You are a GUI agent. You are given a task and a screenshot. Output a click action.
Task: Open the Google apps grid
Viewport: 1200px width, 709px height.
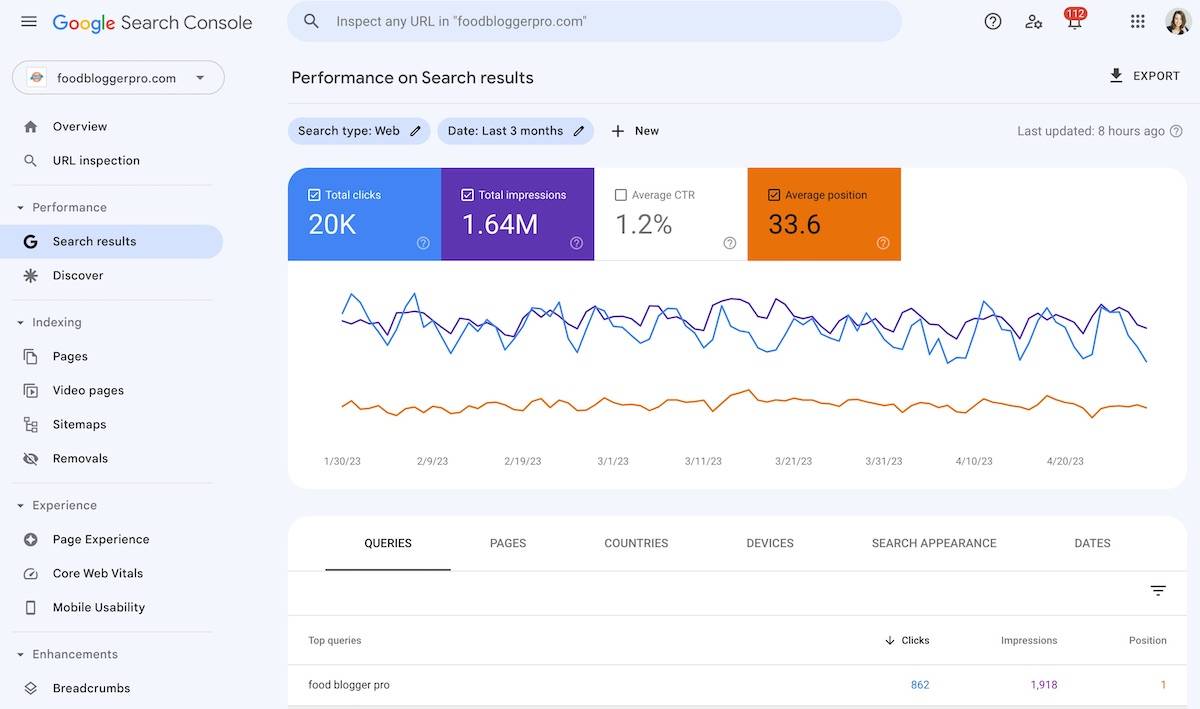coord(1137,21)
